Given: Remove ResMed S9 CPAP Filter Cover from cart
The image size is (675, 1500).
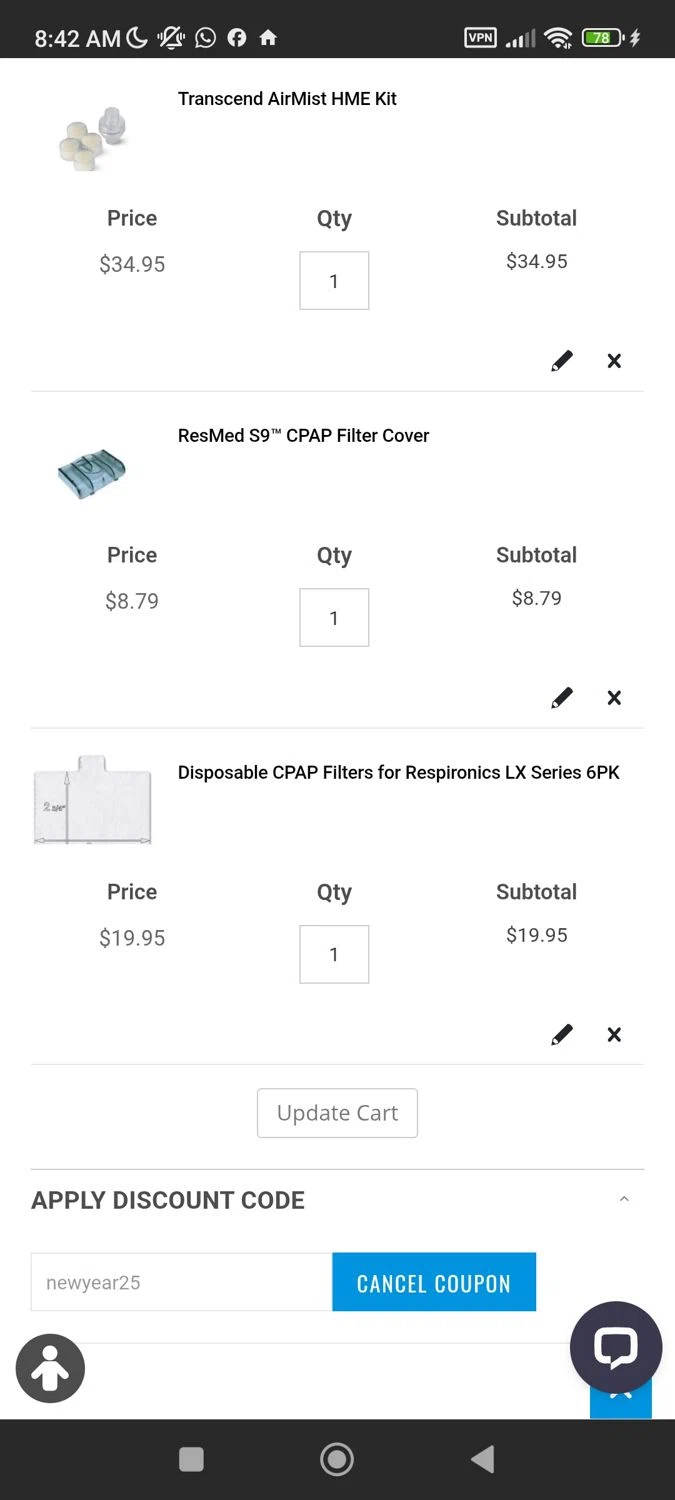Looking at the screenshot, I should click(614, 698).
